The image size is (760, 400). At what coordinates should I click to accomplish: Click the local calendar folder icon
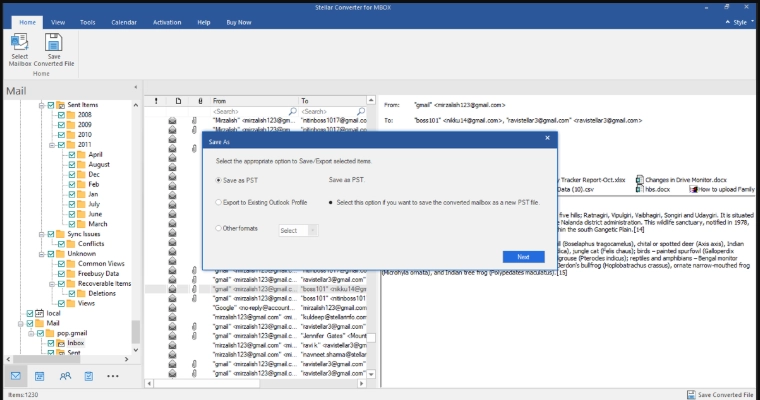(40, 313)
